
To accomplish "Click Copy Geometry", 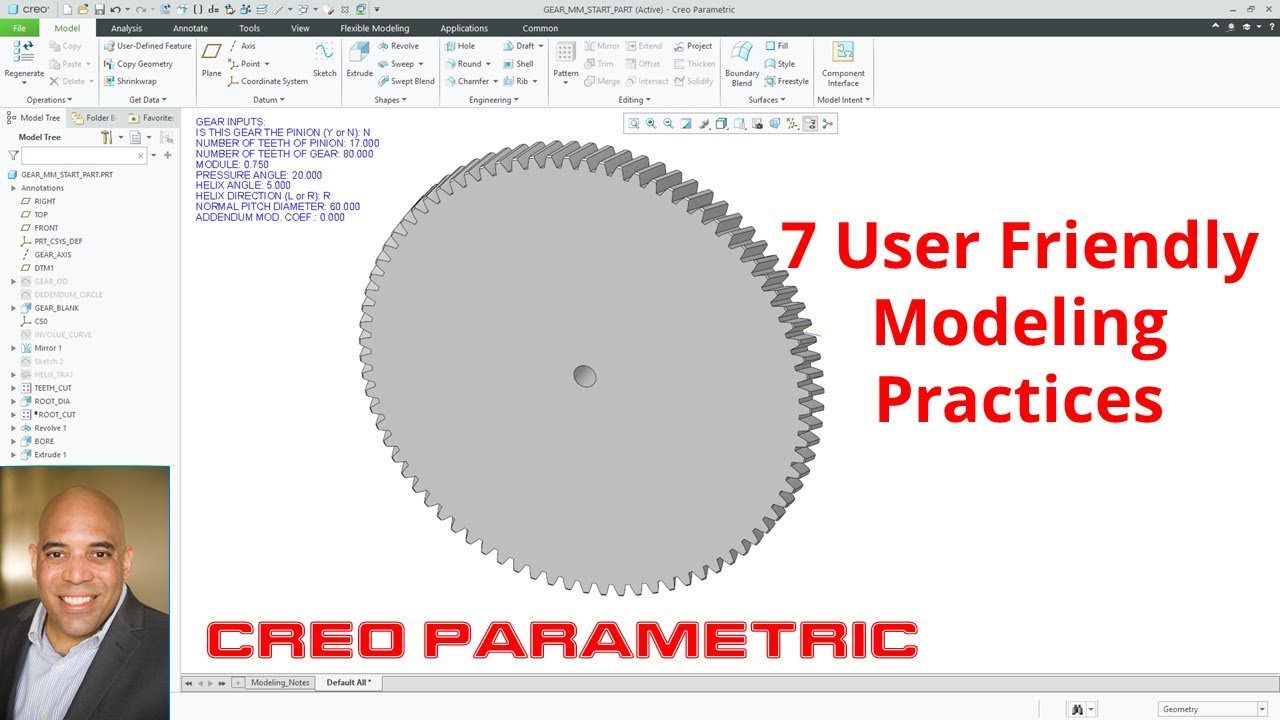I will pos(138,64).
